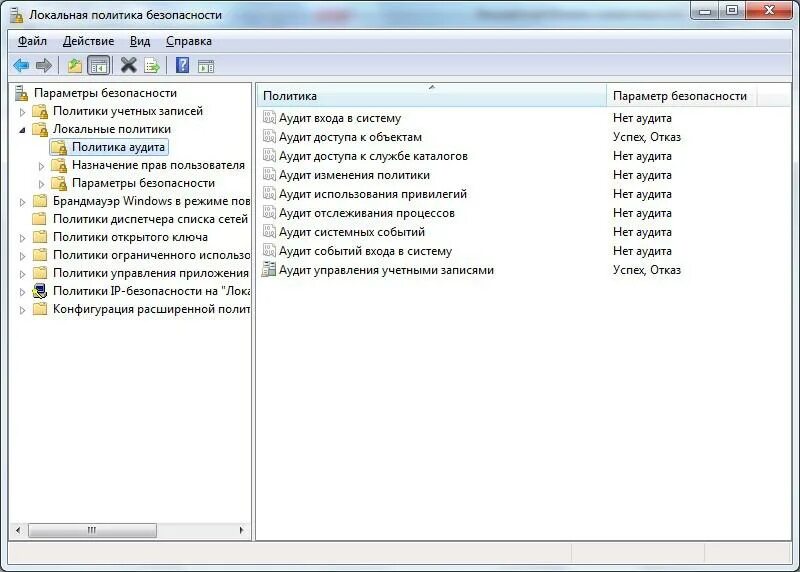Click the icon of Аудит доступа к объектам

(269, 136)
